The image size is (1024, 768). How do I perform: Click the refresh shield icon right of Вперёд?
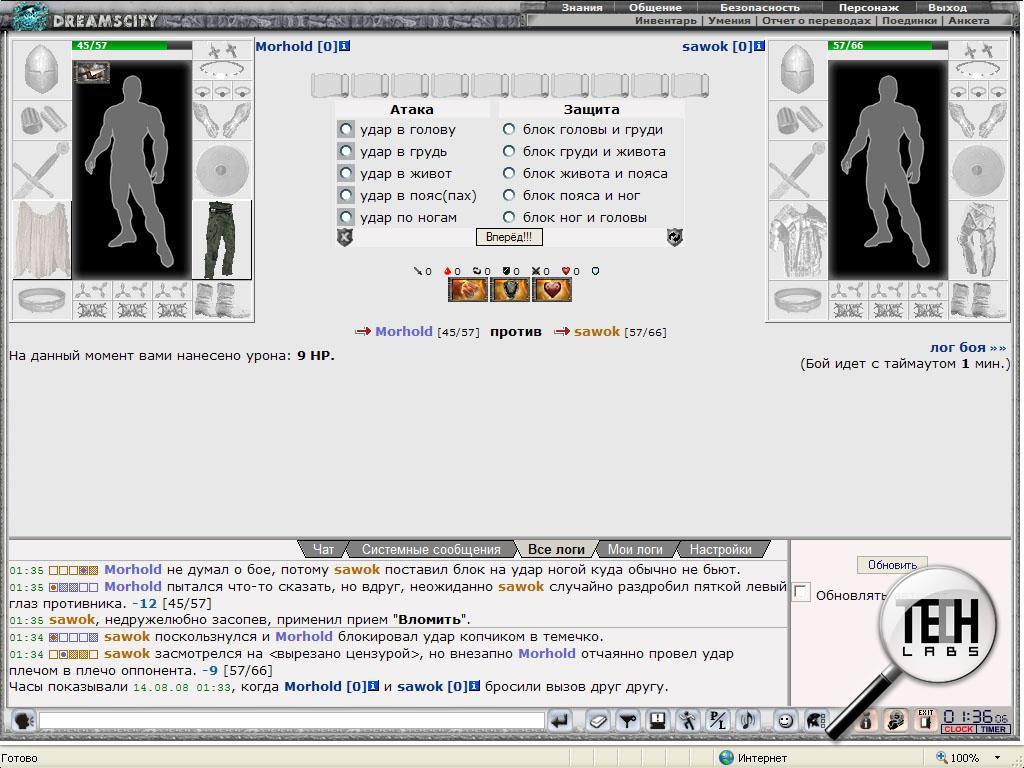pos(674,237)
